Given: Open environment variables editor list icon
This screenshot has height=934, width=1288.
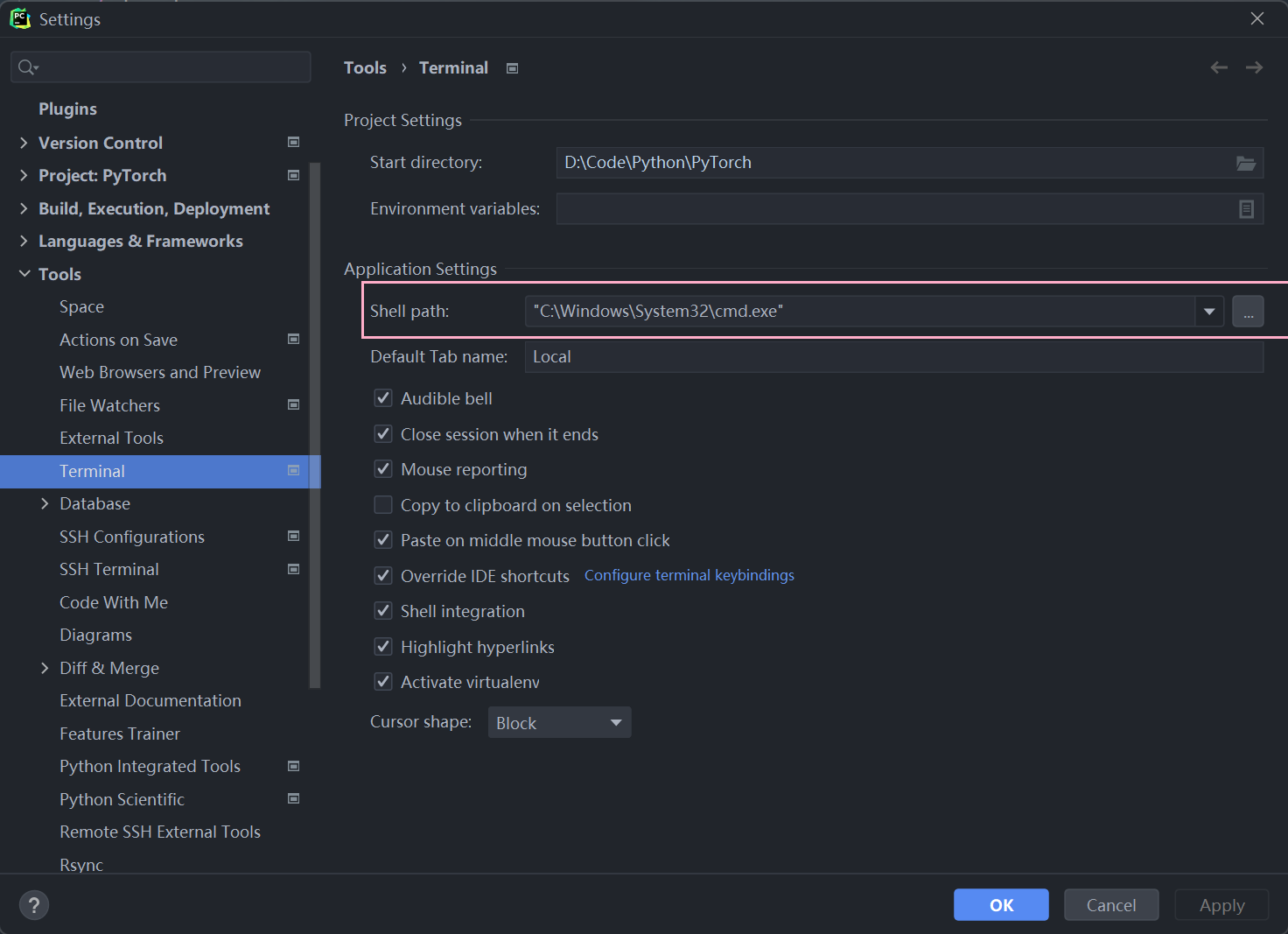Looking at the screenshot, I should coord(1246,209).
